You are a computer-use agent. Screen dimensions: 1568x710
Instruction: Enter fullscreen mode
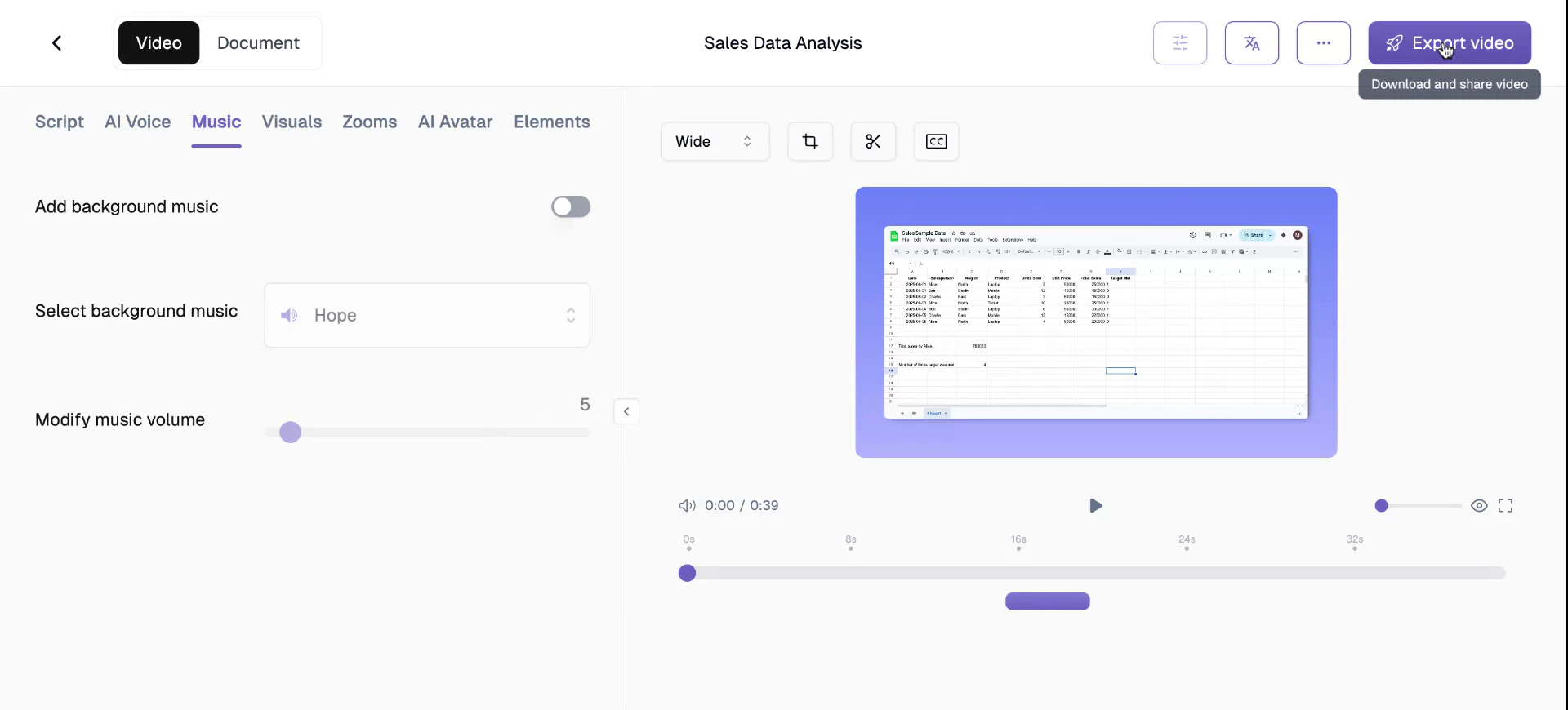pyautogui.click(x=1505, y=506)
